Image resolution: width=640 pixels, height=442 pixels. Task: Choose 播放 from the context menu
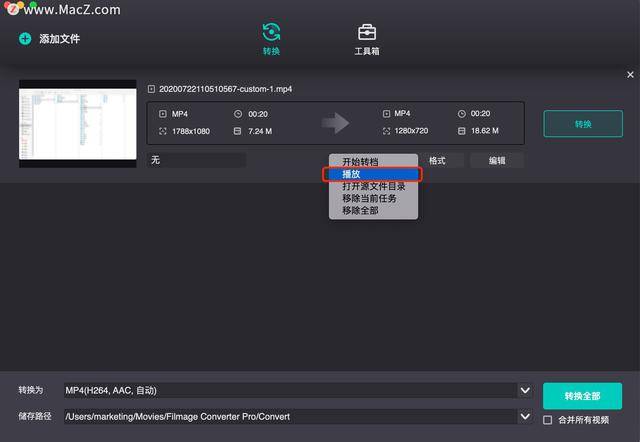coord(372,174)
